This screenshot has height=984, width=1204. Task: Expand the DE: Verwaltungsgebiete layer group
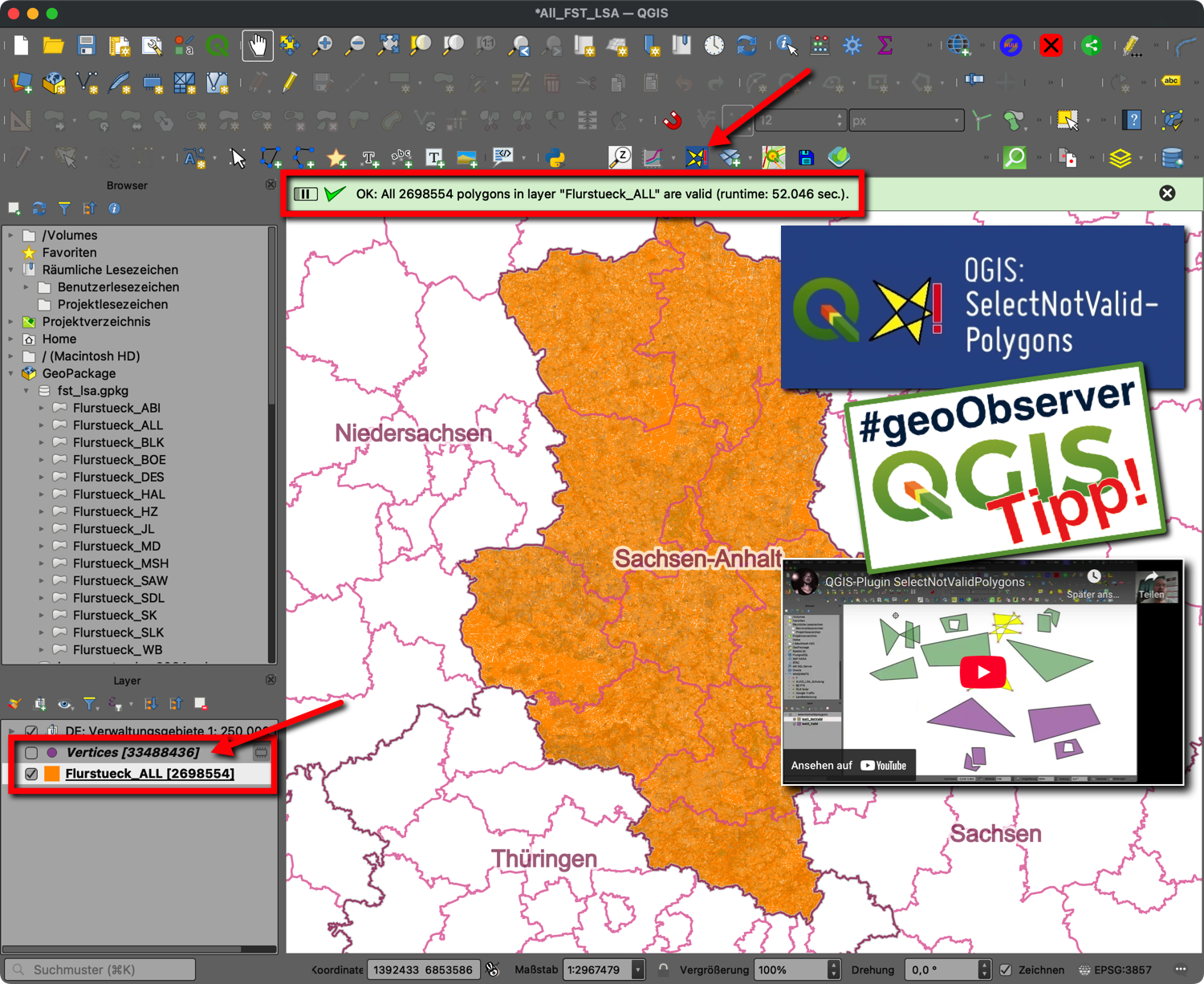(11, 730)
